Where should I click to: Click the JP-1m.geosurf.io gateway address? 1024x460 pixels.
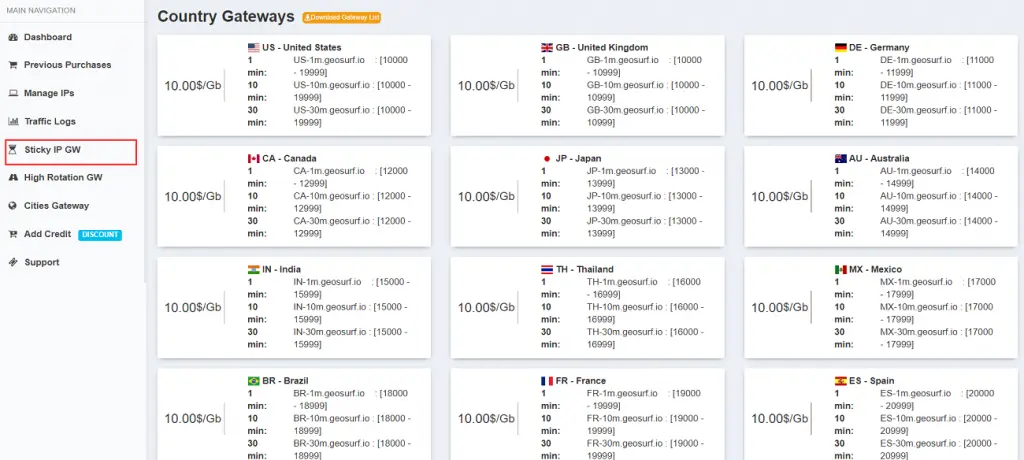[x=622, y=171]
